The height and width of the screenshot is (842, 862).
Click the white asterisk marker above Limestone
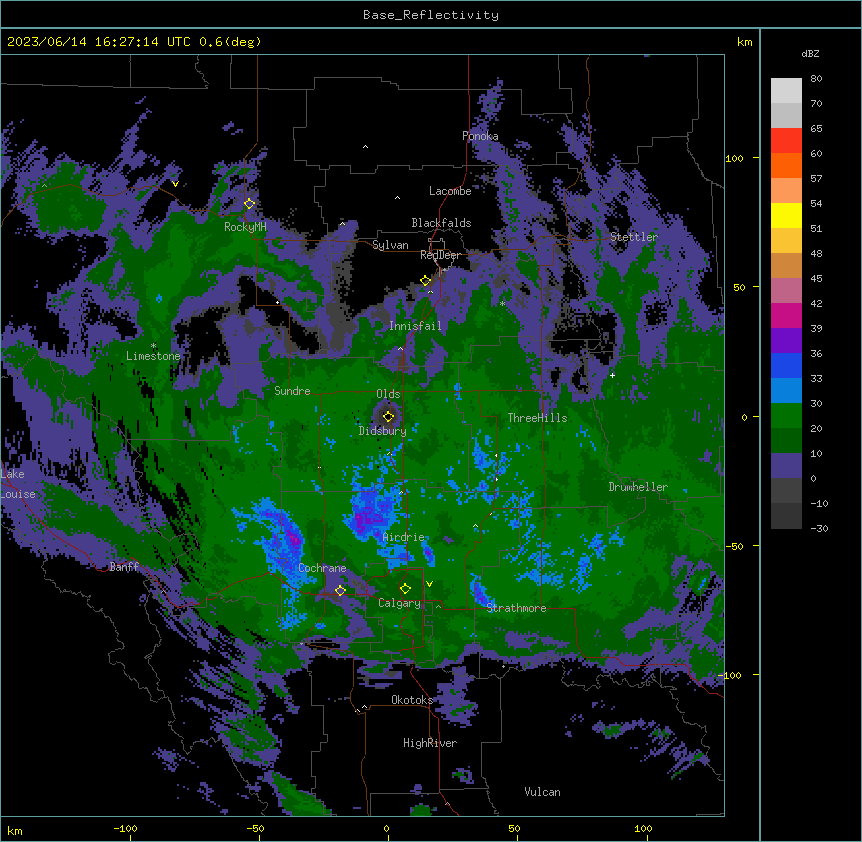(153, 346)
